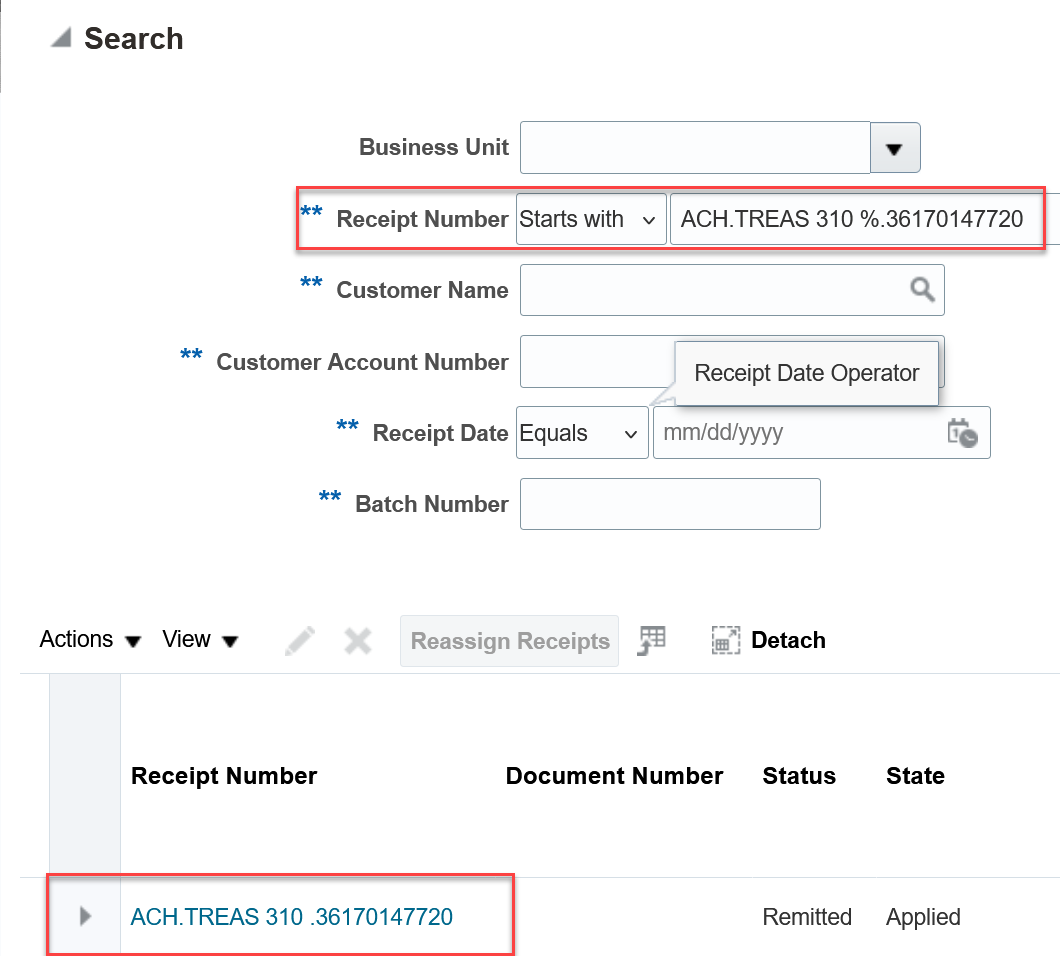Open the Actions menu
Screen dimensions: 1060x956
tap(90, 640)
